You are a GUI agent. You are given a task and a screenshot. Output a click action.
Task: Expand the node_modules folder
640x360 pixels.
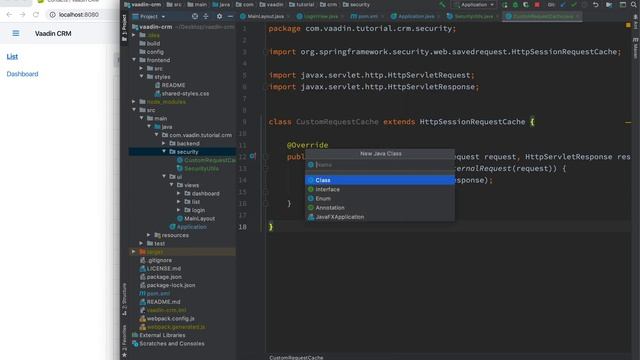[x=134, y=102]
